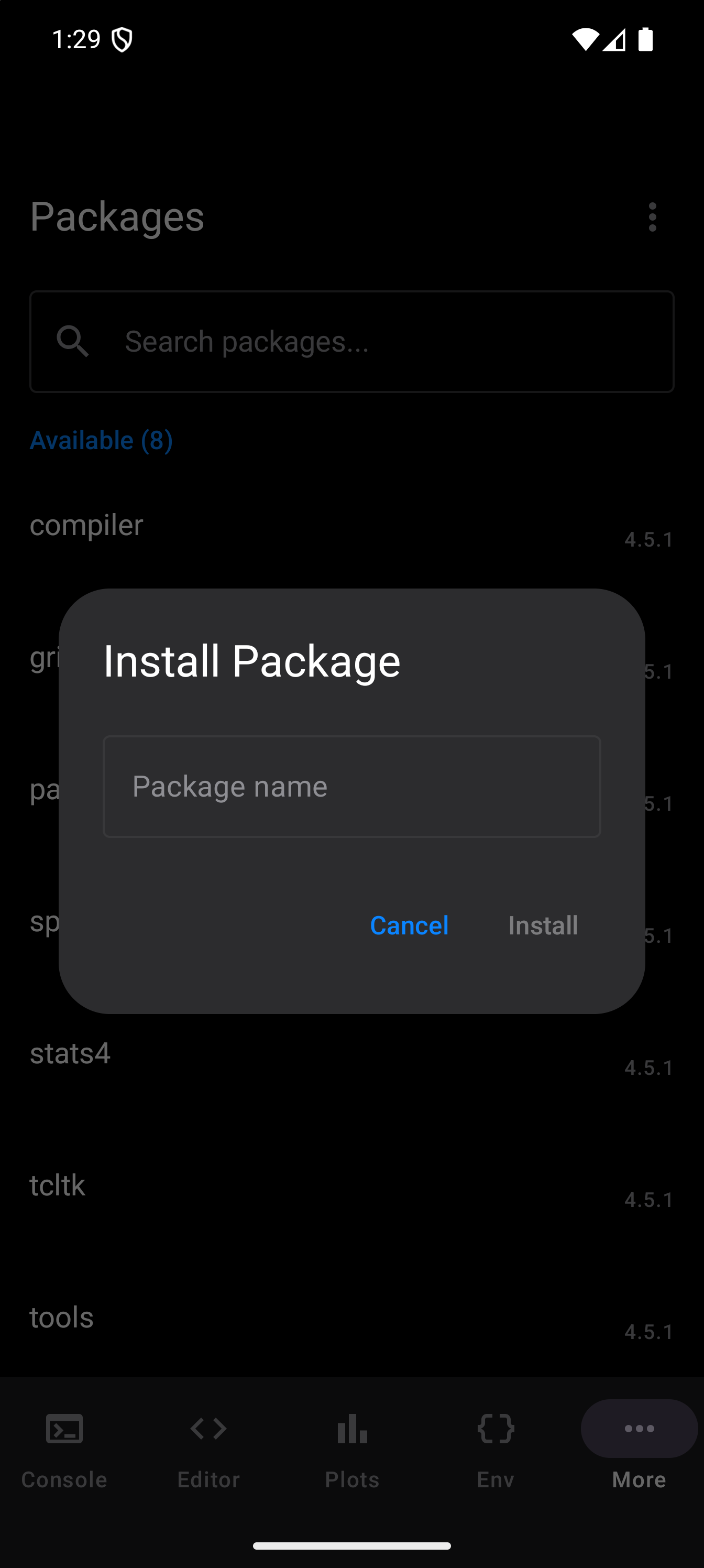Cancel the Install Package dialog
704x1568 pixels.
click(410, 925)
